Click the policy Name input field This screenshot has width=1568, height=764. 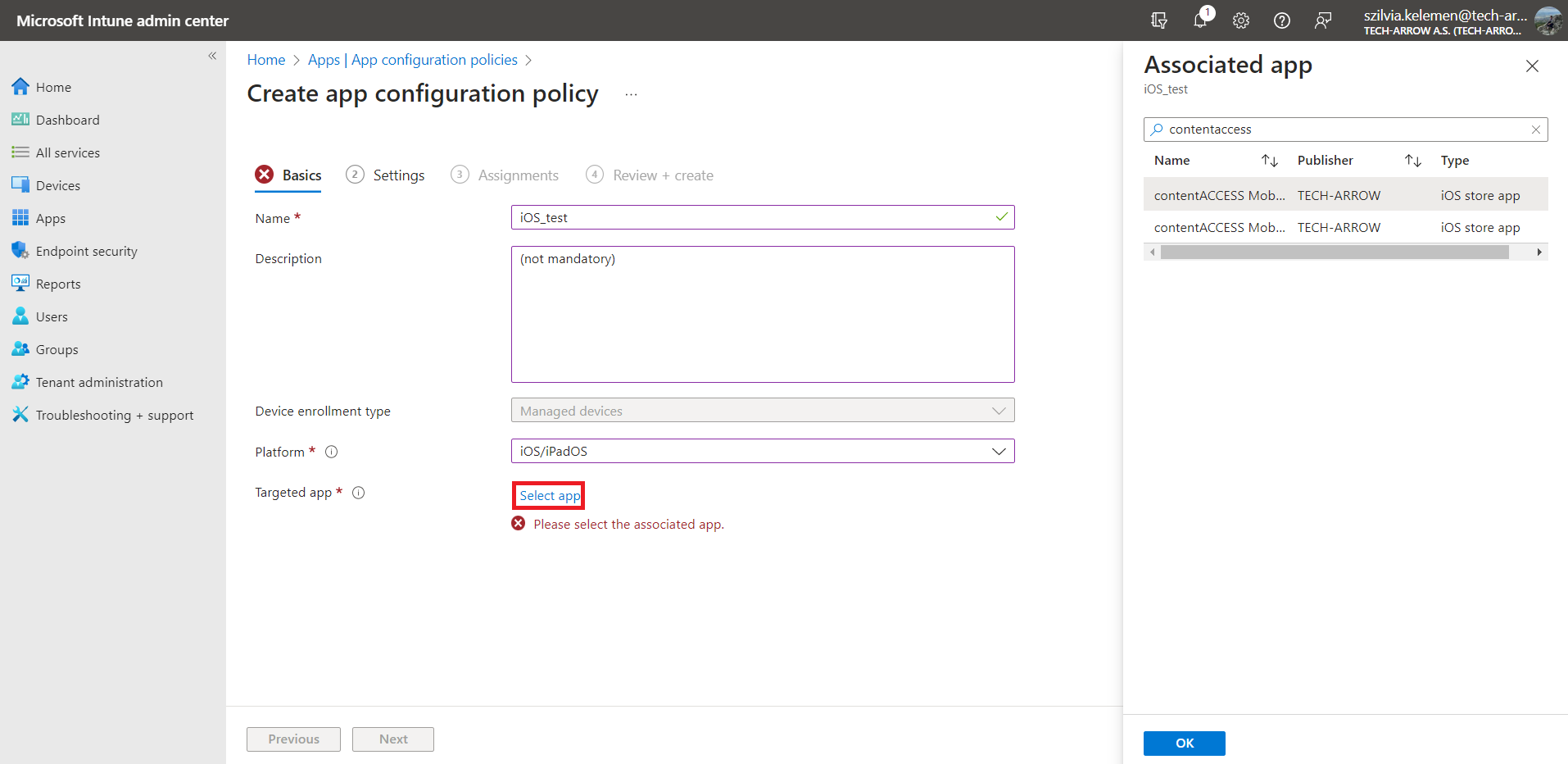tap(754, 218)
